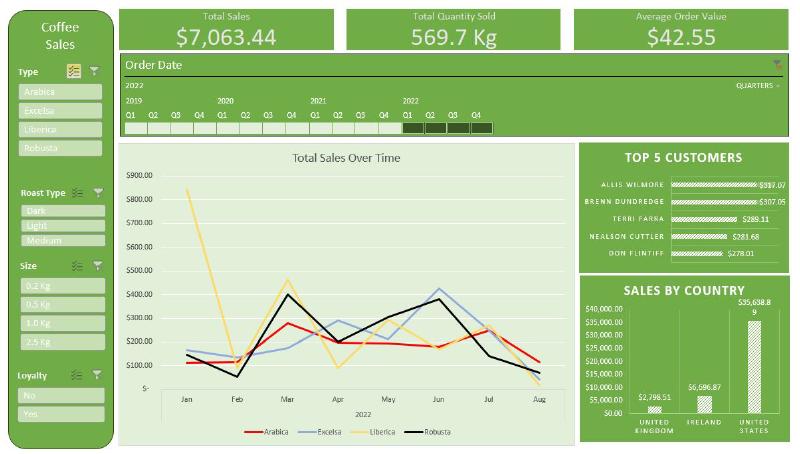Select the 2.5 Kg size option
The height and width of the screenshot is (454, 800).
point(60,343)
